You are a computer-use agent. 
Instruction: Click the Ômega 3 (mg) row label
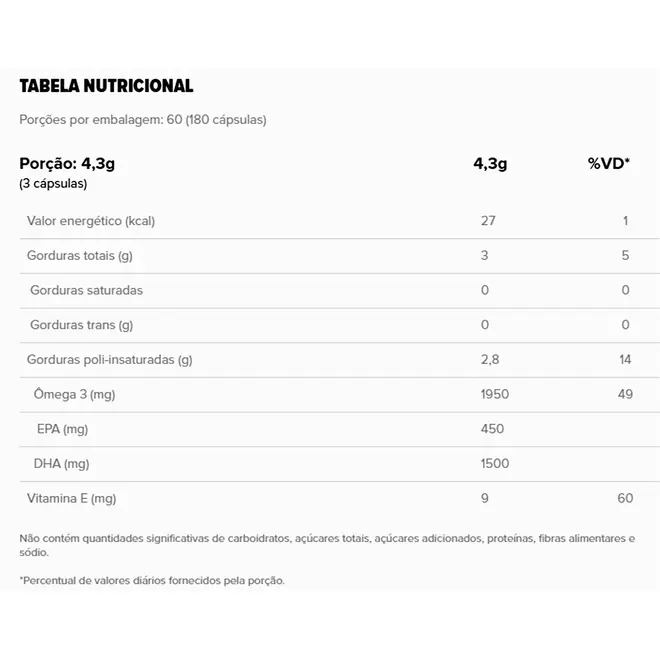(x=74, y=394)
